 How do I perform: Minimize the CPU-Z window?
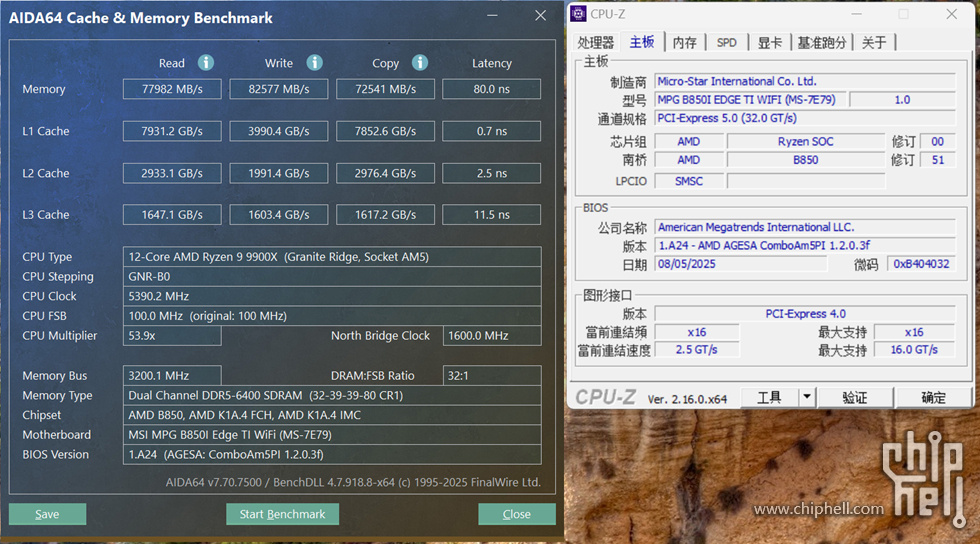[856, 14]
